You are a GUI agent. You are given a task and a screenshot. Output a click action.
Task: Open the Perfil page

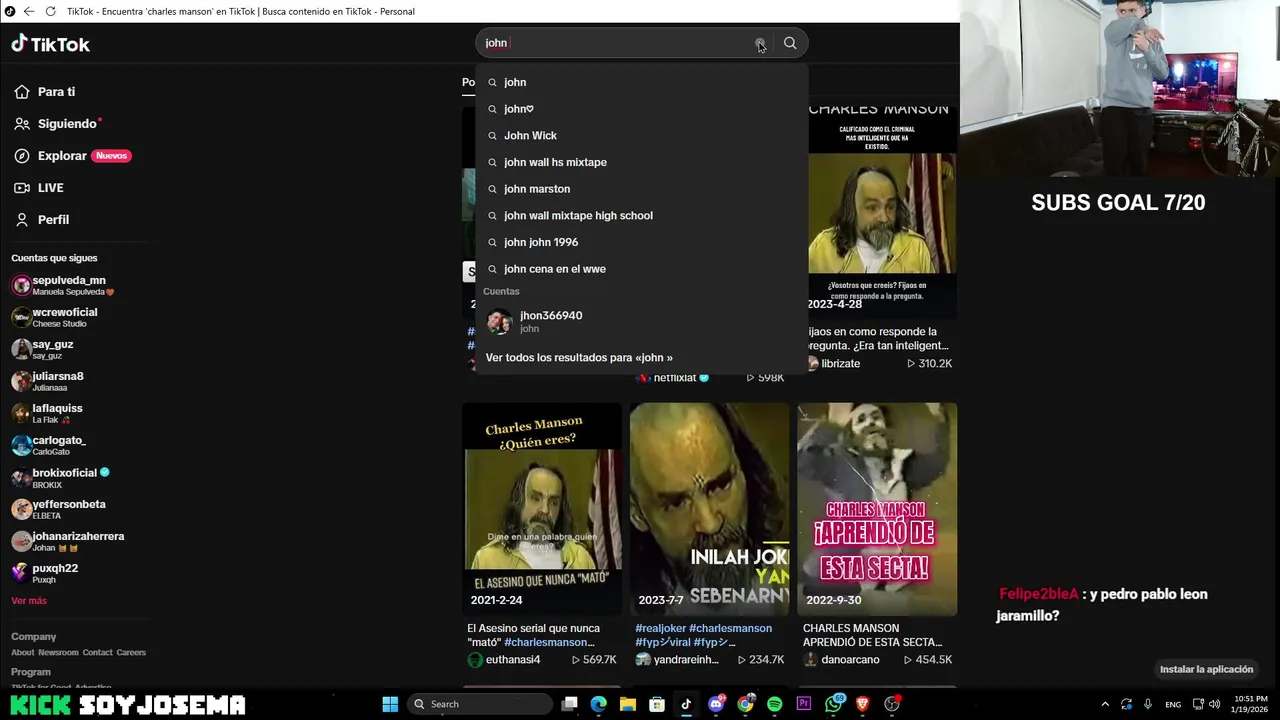click(53, 220)
